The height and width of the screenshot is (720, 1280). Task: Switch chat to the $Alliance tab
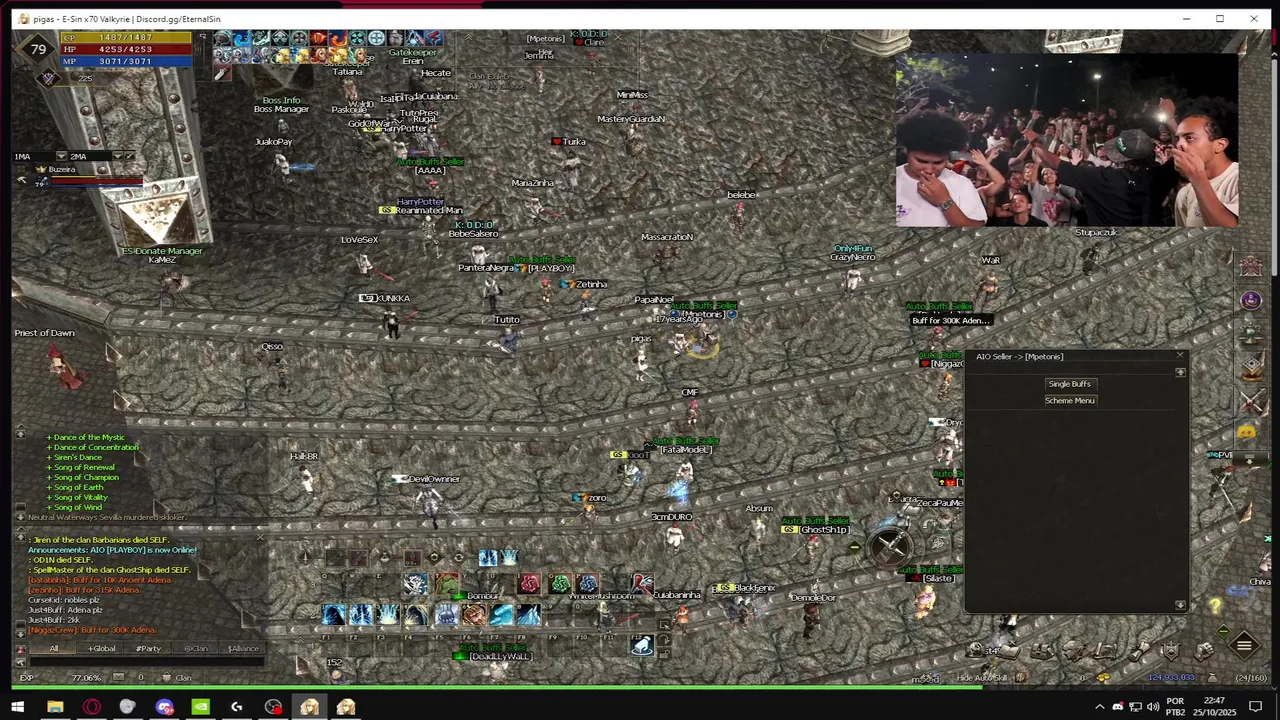(243, 648)
